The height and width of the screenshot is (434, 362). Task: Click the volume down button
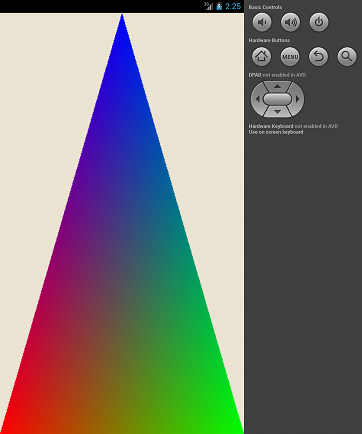click(x=262, y=22)
